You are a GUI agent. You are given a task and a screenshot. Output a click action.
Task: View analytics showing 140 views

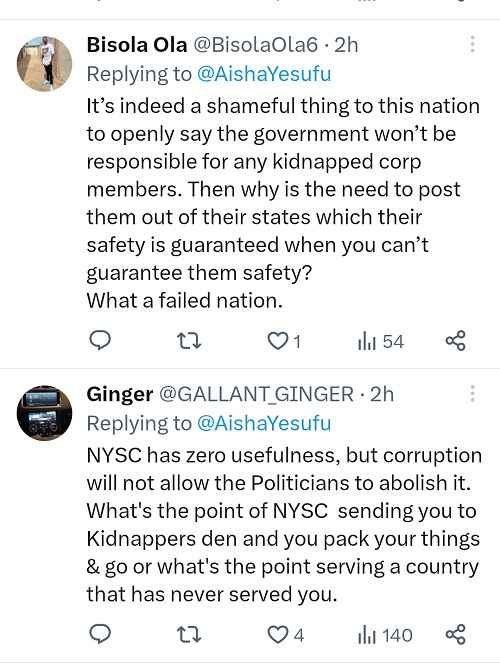coord(385,635)
